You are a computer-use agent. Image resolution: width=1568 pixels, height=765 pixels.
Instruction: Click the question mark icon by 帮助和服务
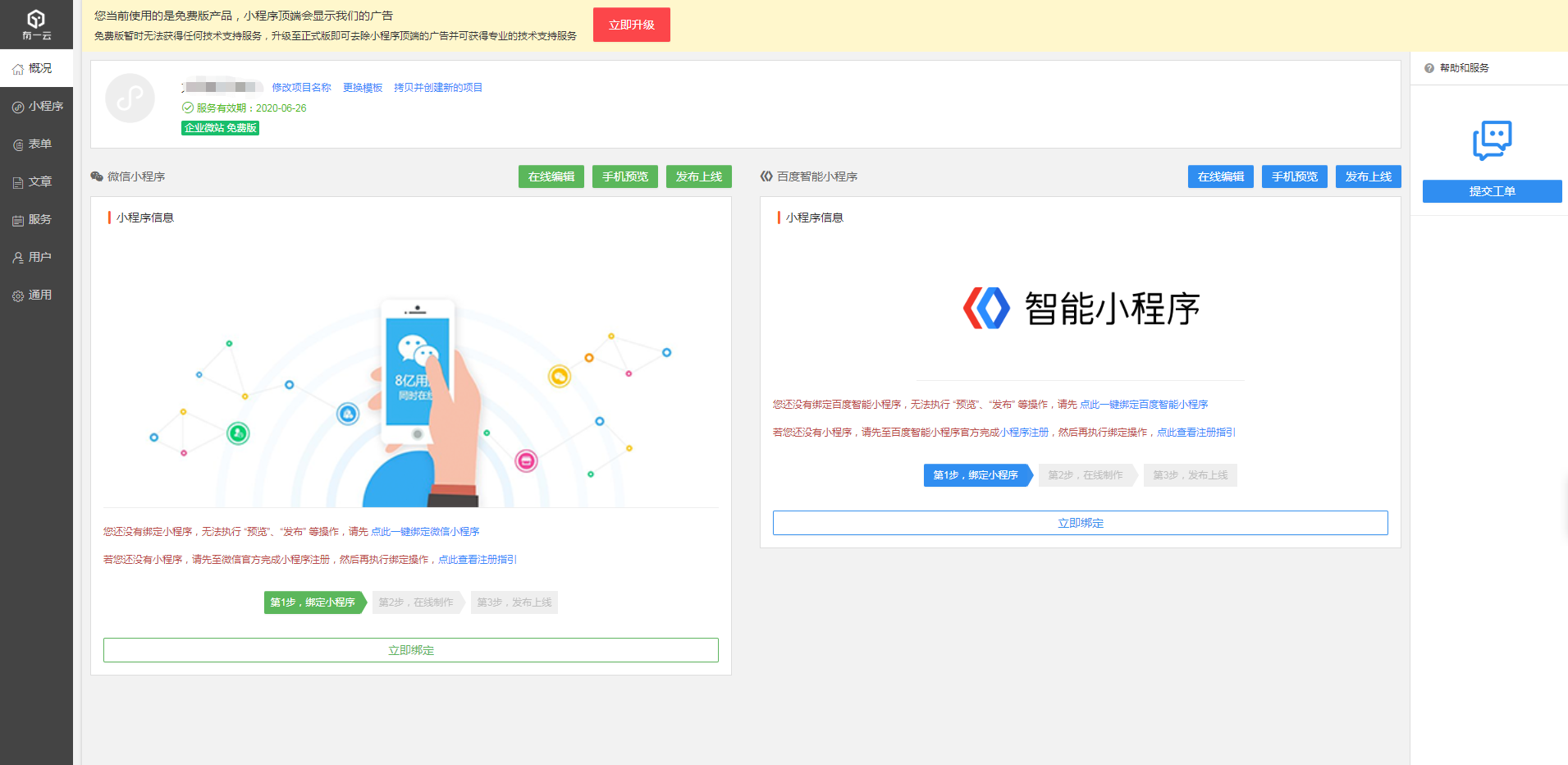click(x=1429, y=68)
